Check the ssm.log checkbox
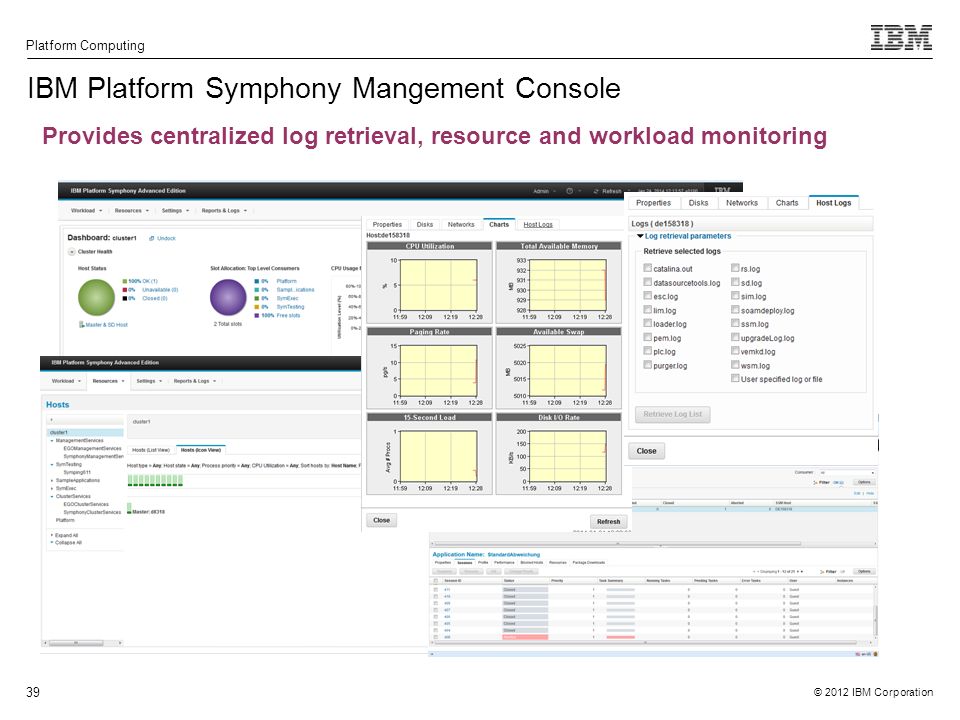This screenshot has width=960, height=720. (735, 323)
